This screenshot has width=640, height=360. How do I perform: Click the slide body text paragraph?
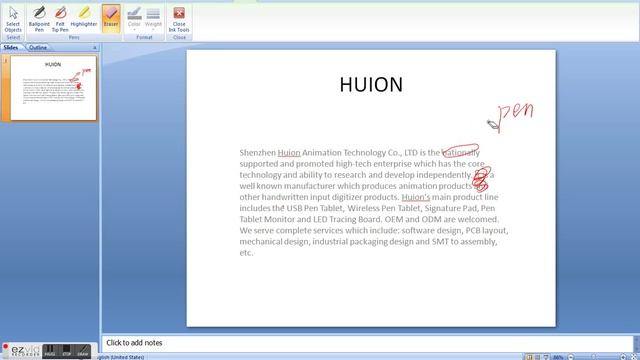[x=373, y=202]
